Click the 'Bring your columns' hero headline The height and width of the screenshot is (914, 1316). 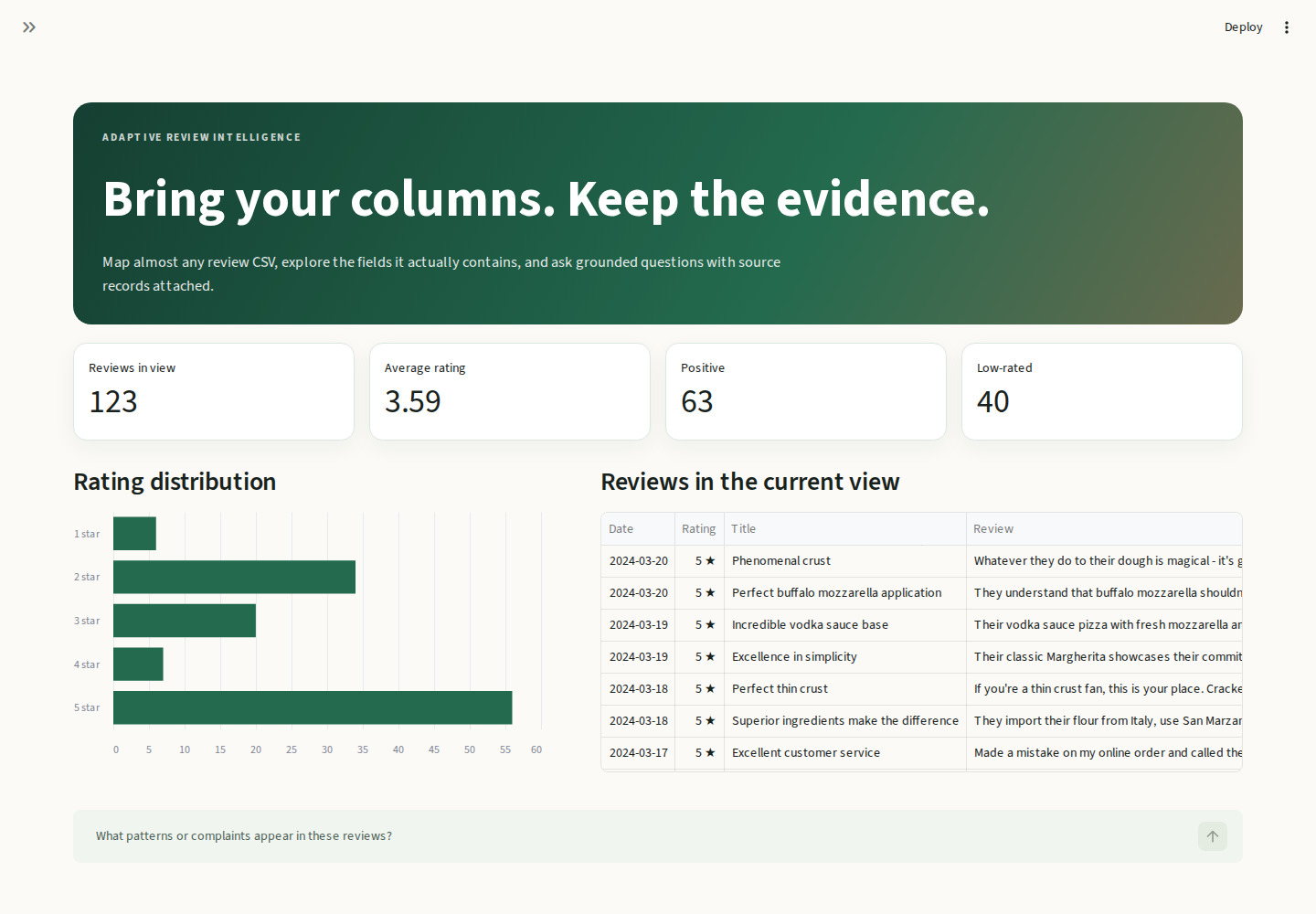point(547,199)
